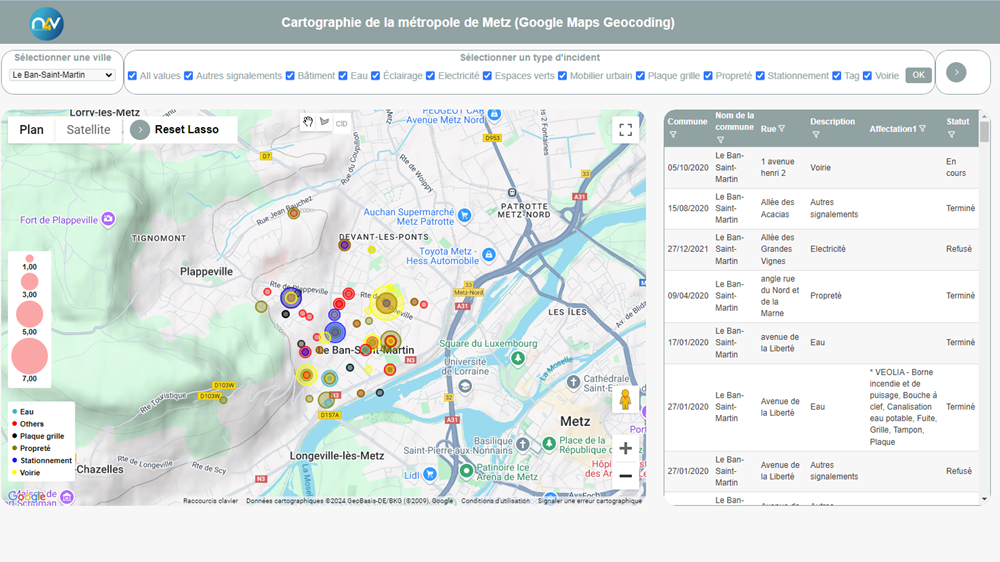Image resolution: width=1000 pixels, height=562 pixels.
Task: Toggle the Éclairage incident checkbox
Action: (375, 76)
